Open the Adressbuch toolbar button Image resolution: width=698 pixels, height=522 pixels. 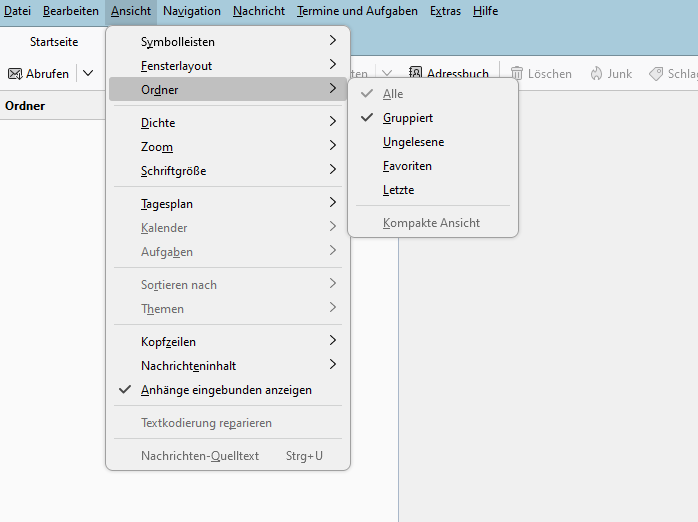[x=448, y=74]
